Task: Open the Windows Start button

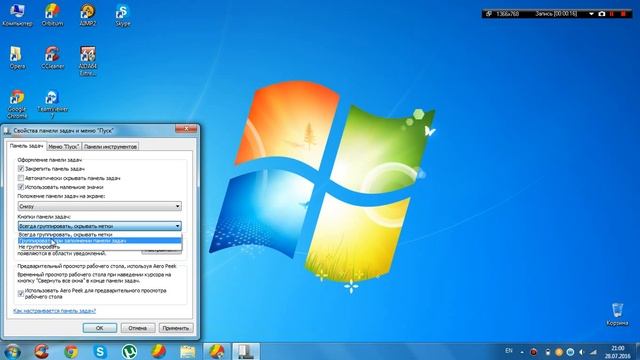Action: [12, 352]
